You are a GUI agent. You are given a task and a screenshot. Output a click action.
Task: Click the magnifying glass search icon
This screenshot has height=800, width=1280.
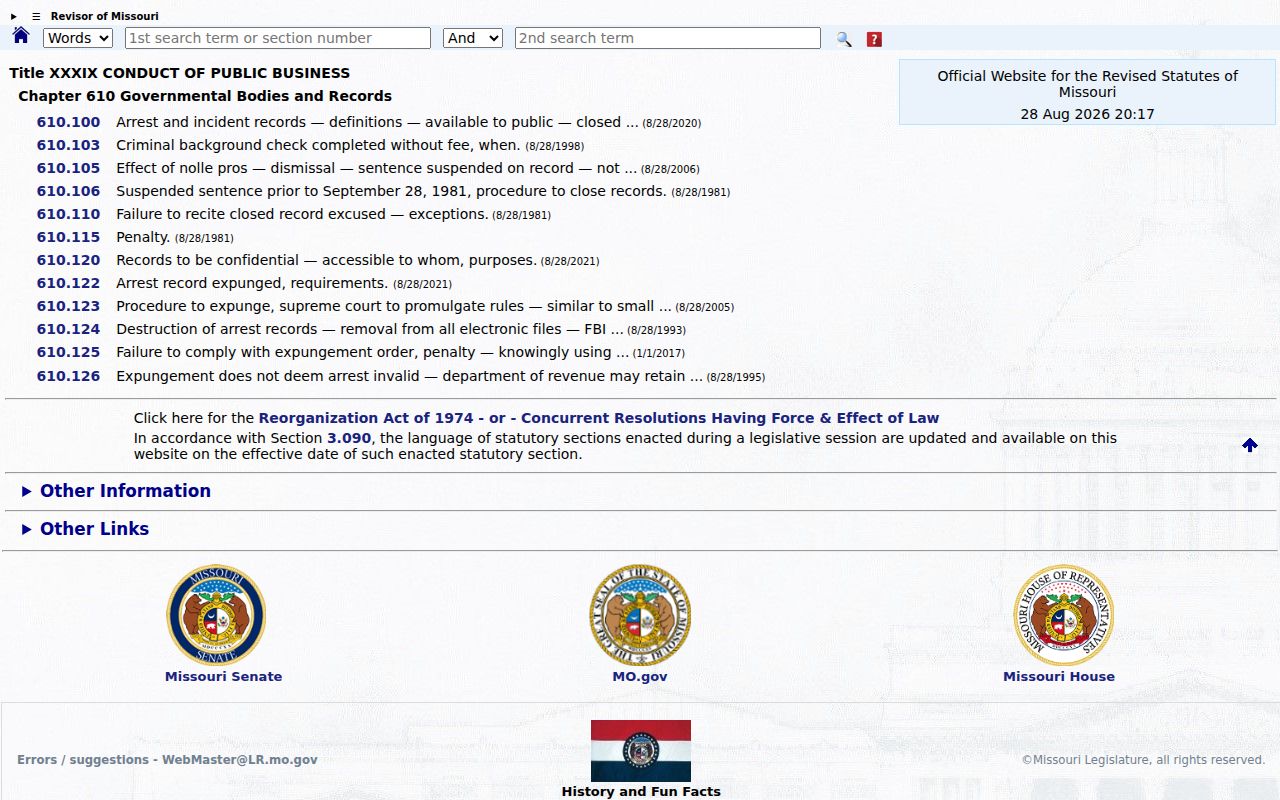pyautogui.click(x=844, y=39)
